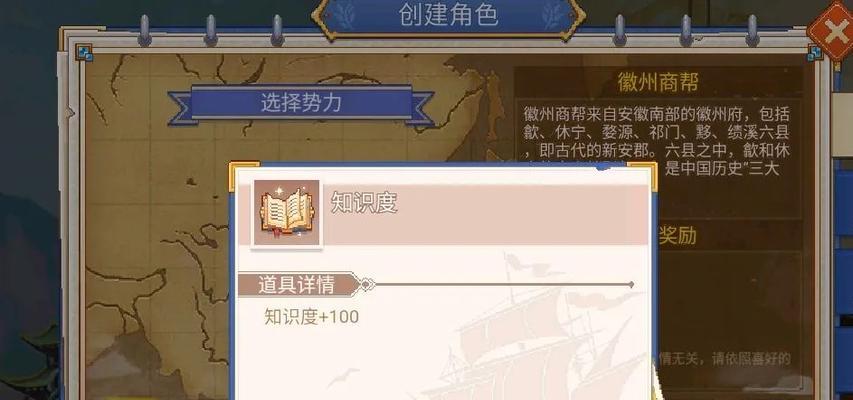Tap the 知识度 open book icon

click(x=287, y=213)
